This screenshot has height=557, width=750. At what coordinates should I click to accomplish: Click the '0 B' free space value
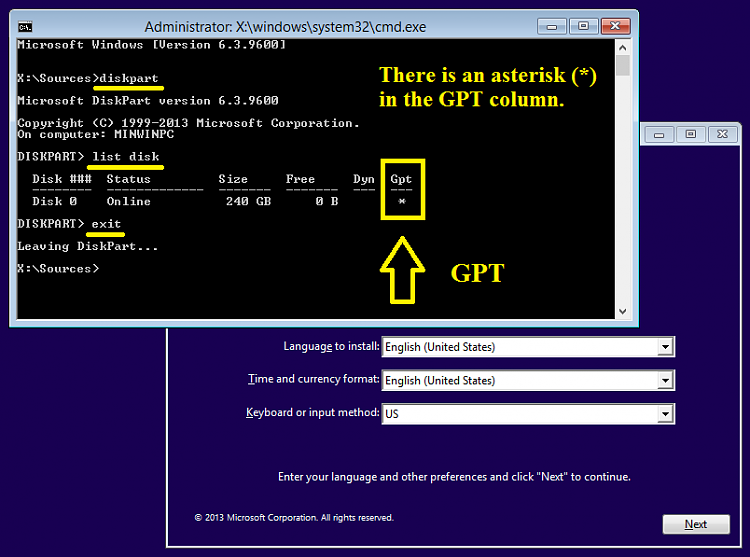pyautogui.click(x=327, y=201)
